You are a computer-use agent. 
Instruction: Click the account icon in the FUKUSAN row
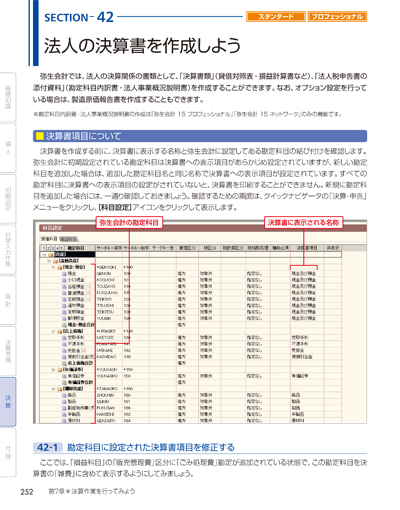pos(64,408)
